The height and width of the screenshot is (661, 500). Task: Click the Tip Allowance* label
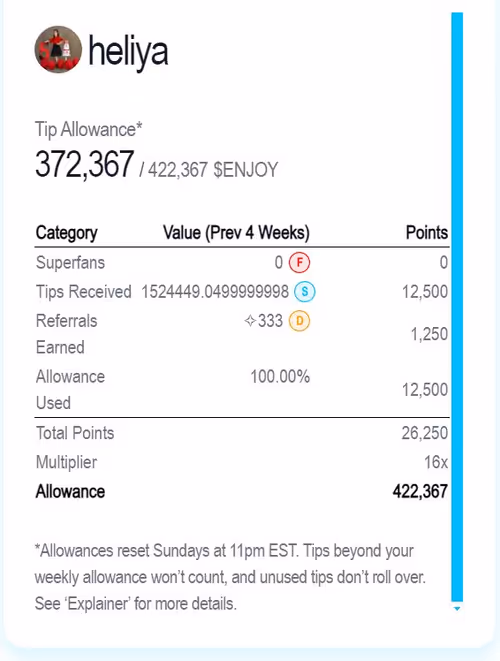tap(89, 129)
